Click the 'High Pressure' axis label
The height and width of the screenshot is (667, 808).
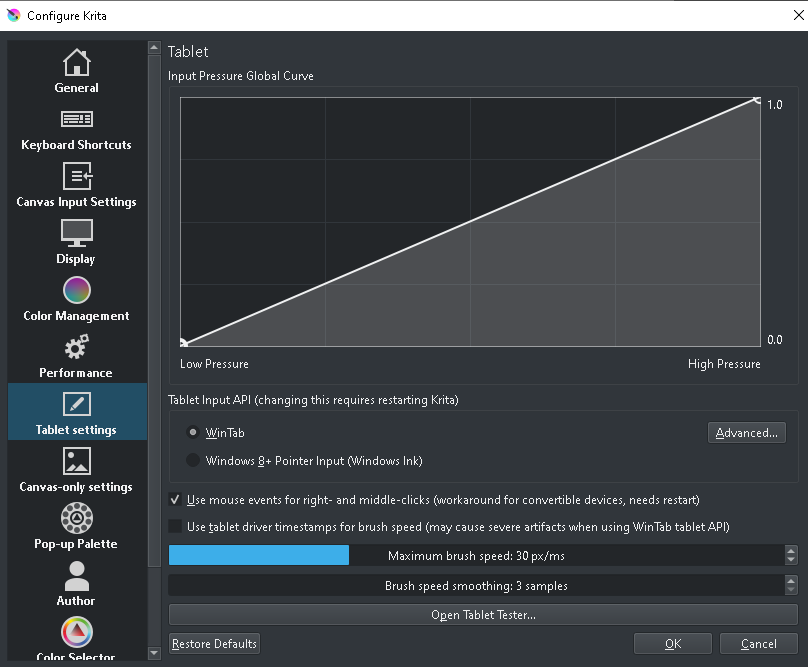tap(724, 364)
